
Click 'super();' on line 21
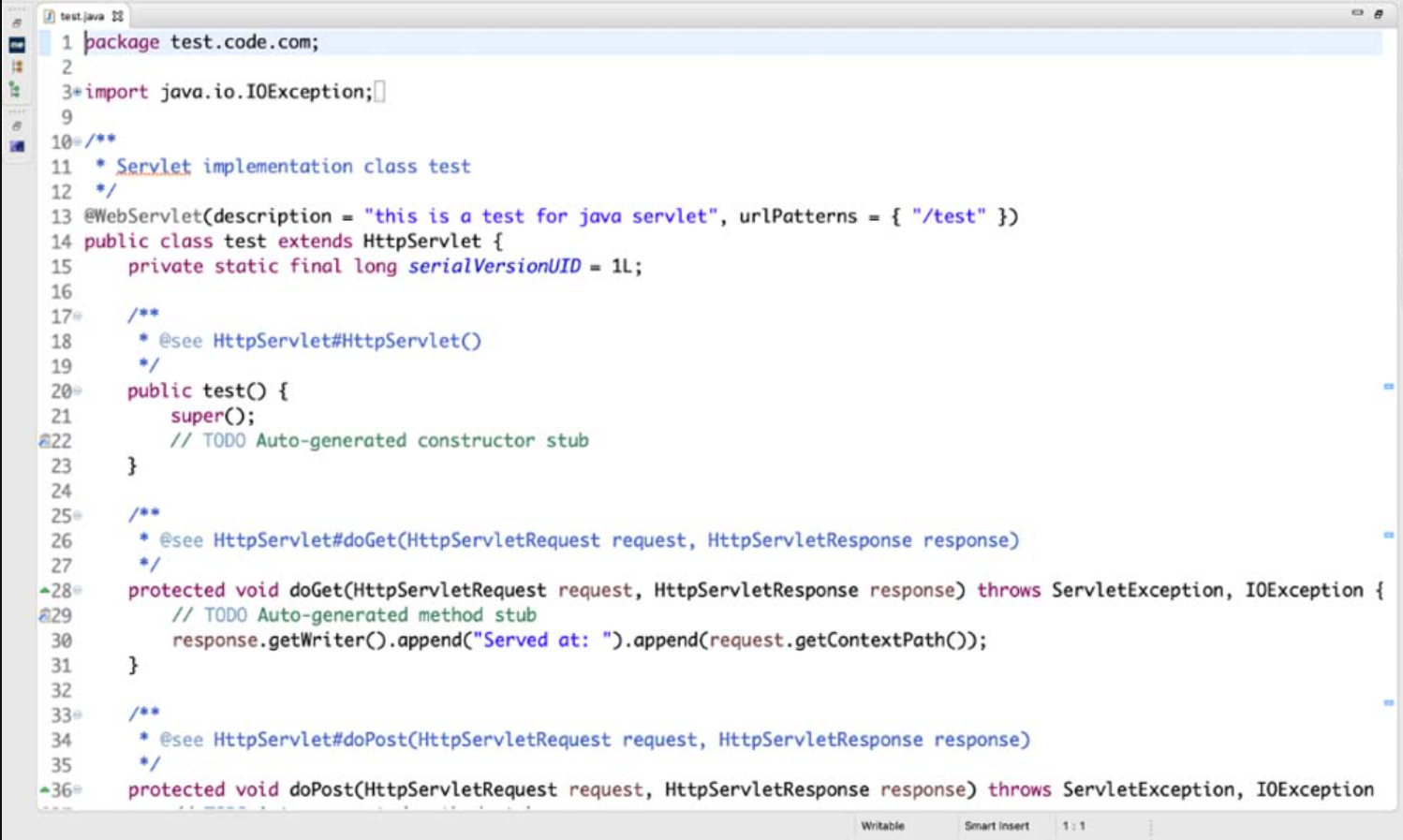point(213,416)
